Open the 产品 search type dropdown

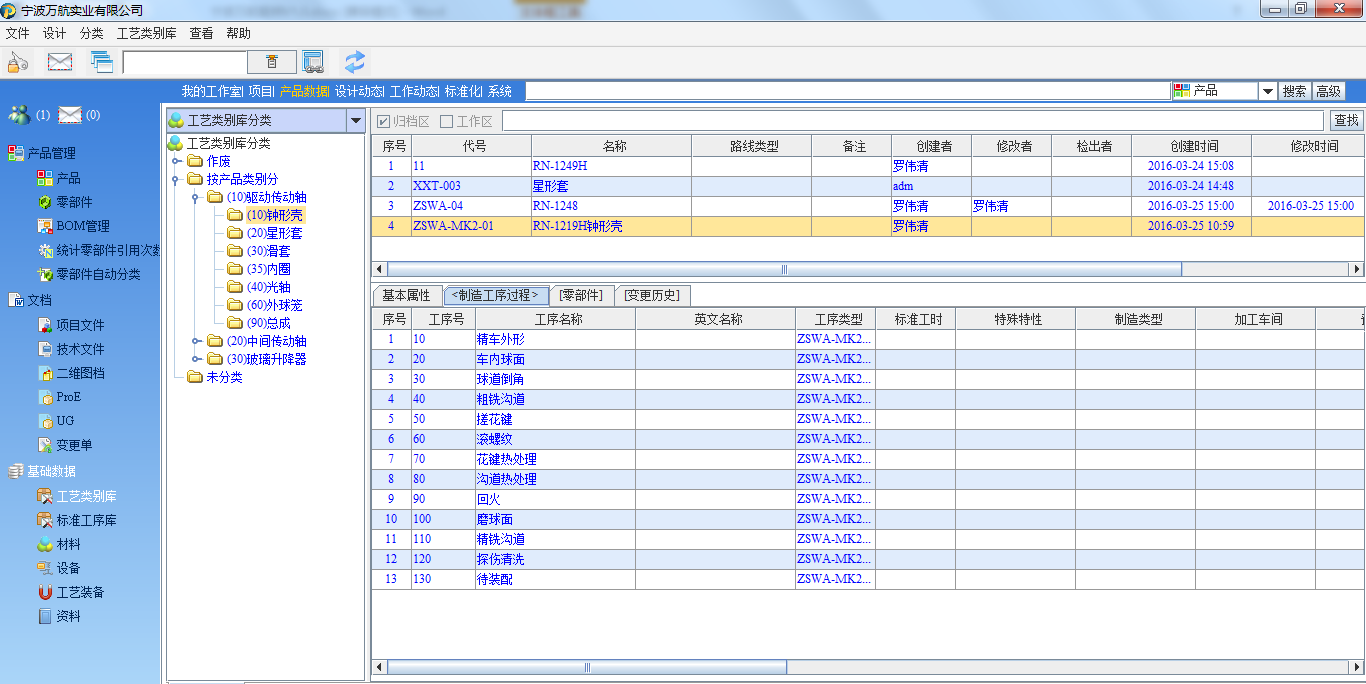point(1267,91)
